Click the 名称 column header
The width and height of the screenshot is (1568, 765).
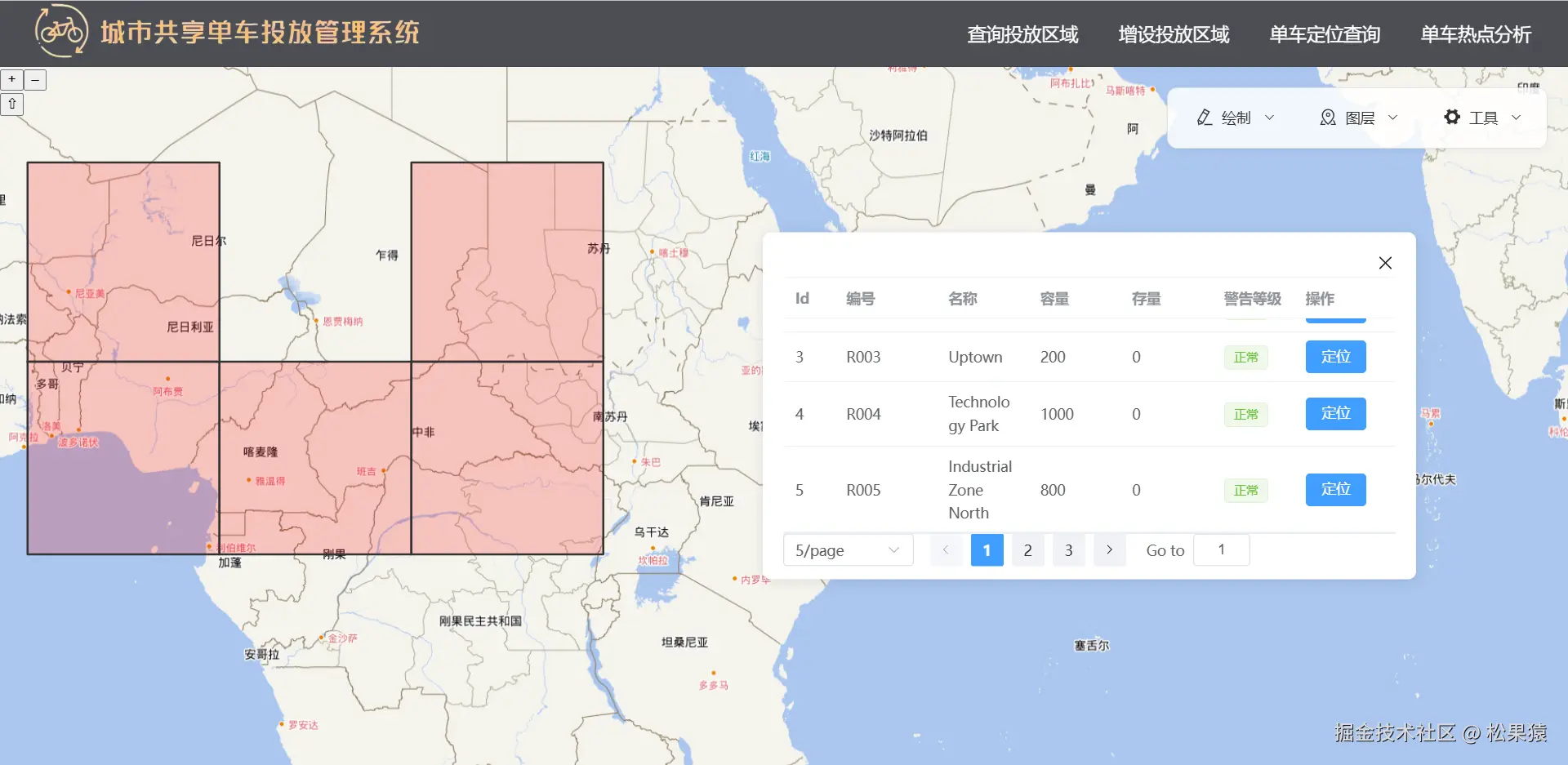coord(963,299)
